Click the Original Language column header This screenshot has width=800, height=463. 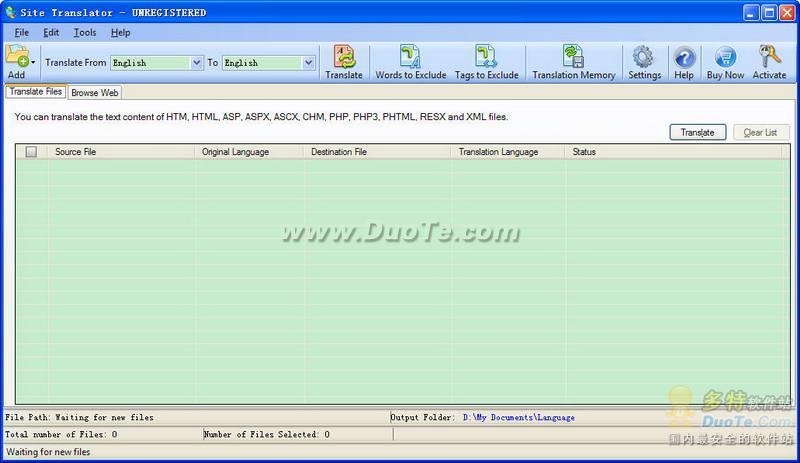[249, 152]
